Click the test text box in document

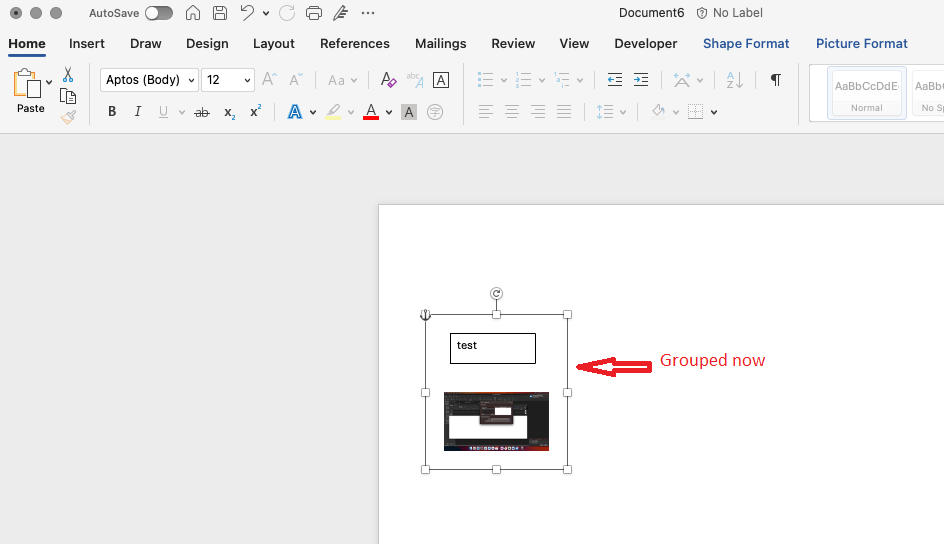coord(492,348)
